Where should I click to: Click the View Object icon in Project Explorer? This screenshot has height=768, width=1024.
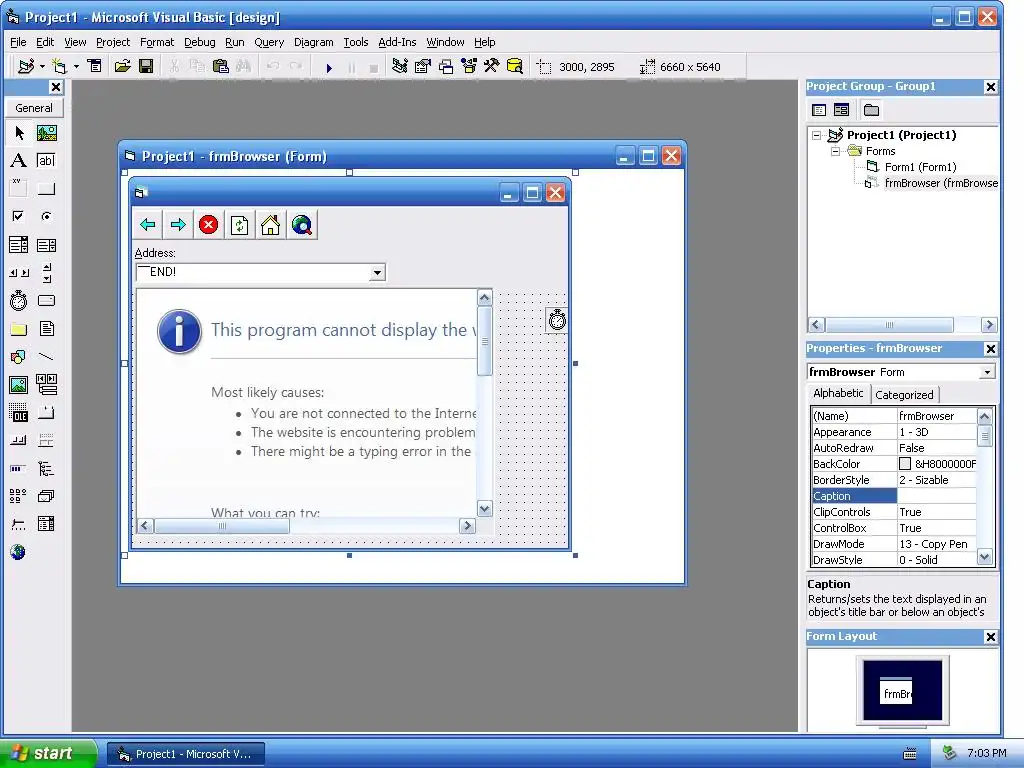click(842, 110)
